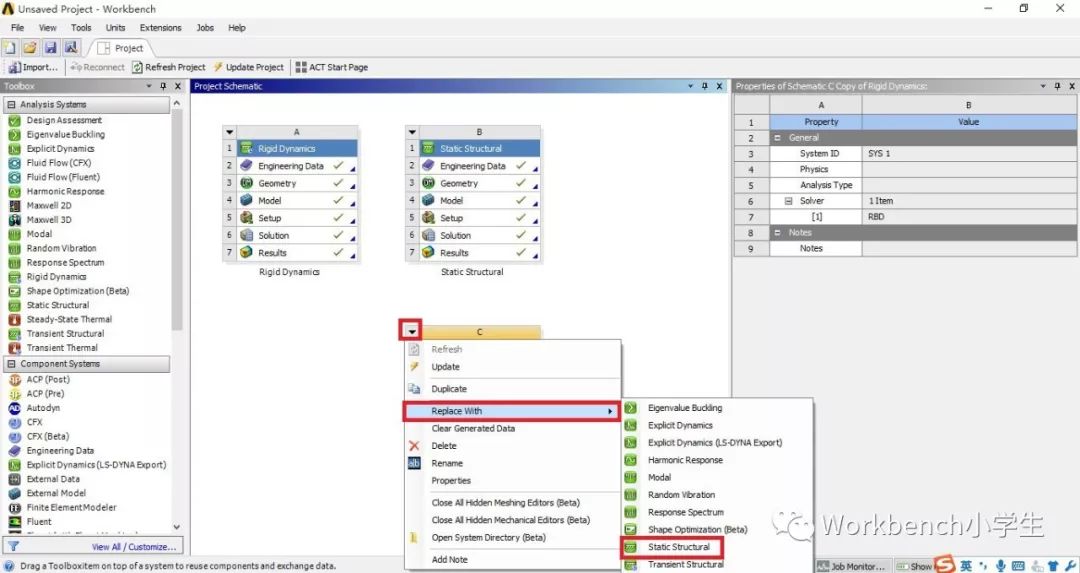Select the Fluid Flow (CFX) toolbox icon
1080x573 pixels.
coord(14,163)
